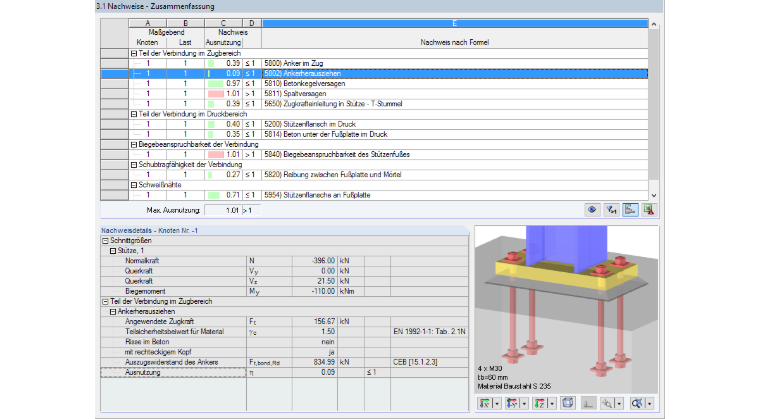Click column D header
The height and width of the screenshot is (419, 760).
click(x=252, y=23)
